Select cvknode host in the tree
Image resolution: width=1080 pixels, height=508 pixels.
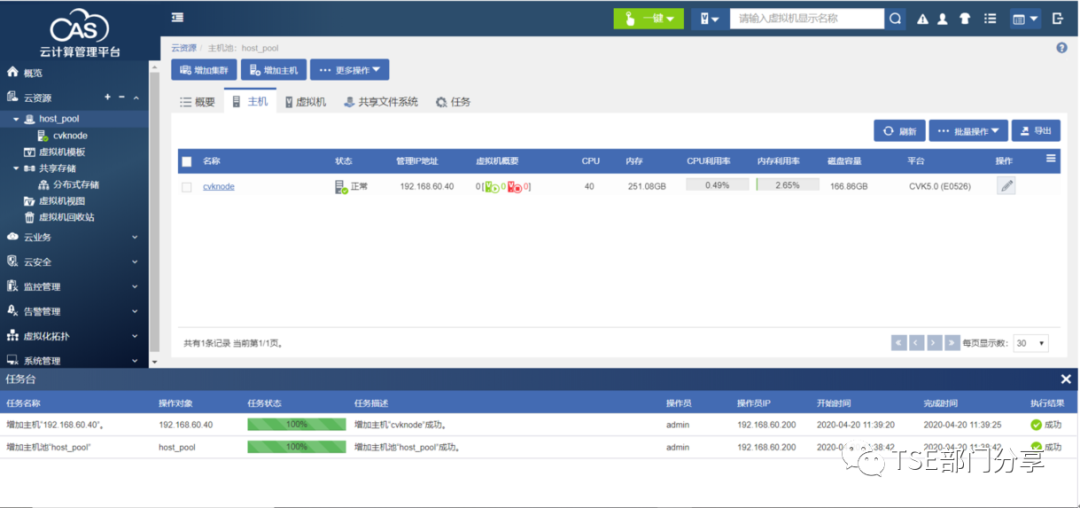pos(70,136)
